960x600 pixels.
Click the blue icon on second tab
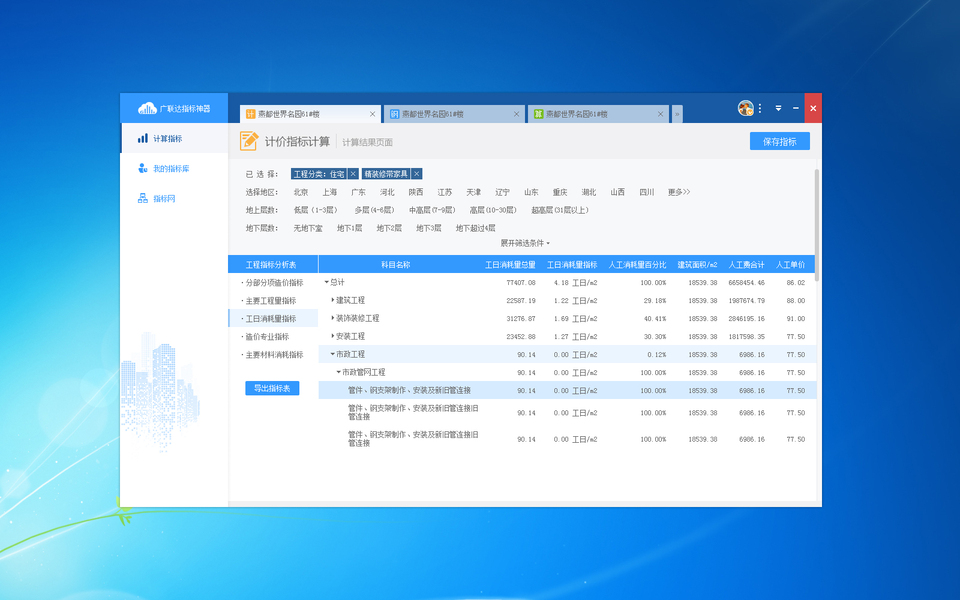click(394, 114)
